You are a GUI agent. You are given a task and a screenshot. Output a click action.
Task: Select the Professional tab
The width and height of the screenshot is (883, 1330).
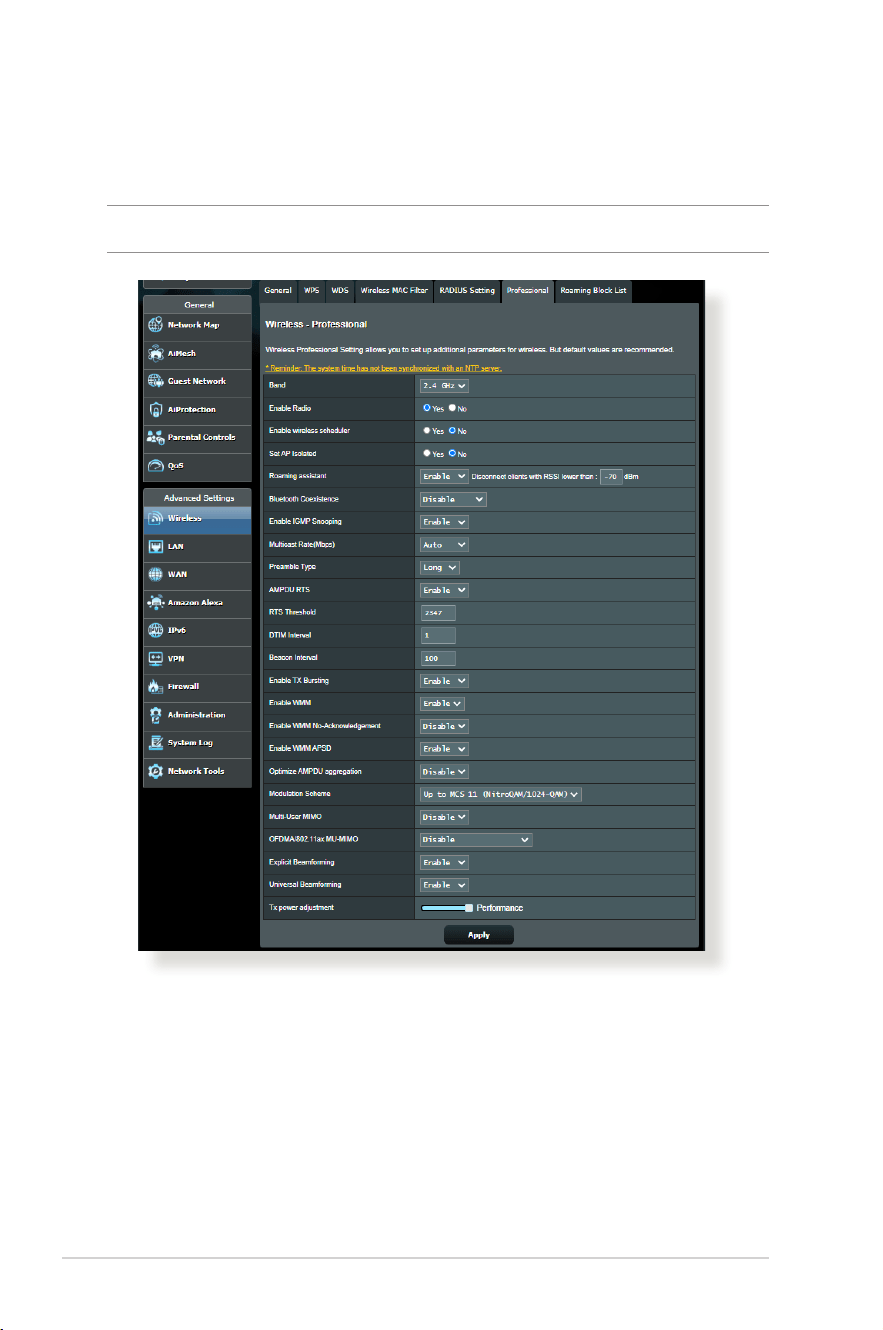coord(528,291)
